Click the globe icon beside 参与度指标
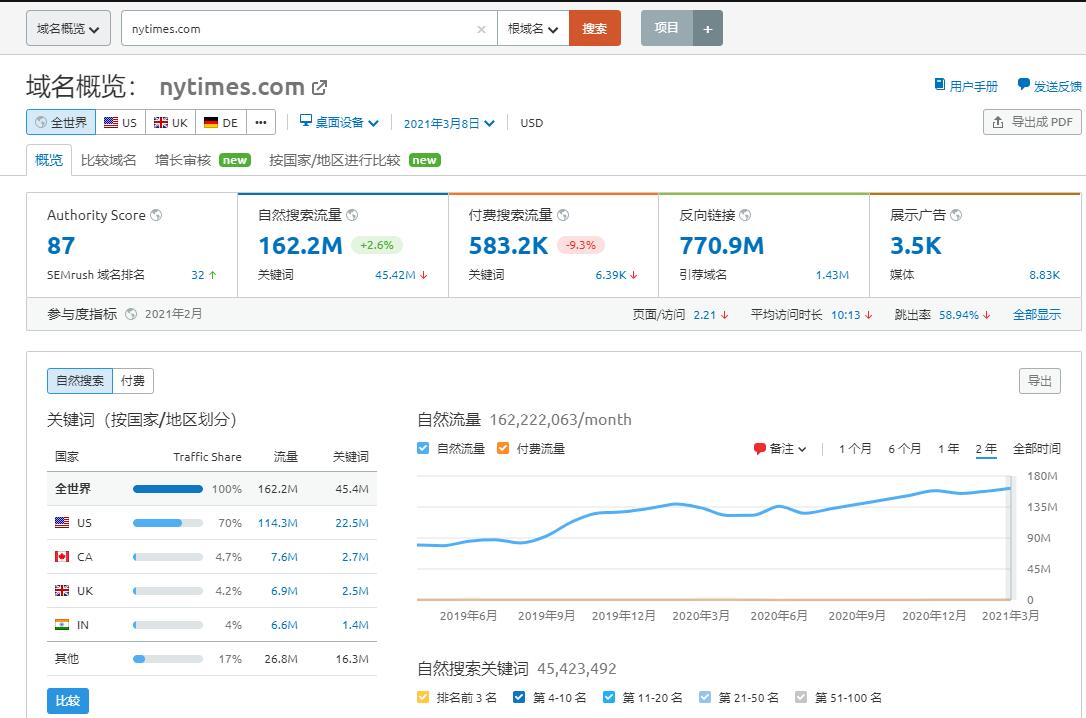The width and height of the screenshot is (1086, 718). (x=131, y=314)
